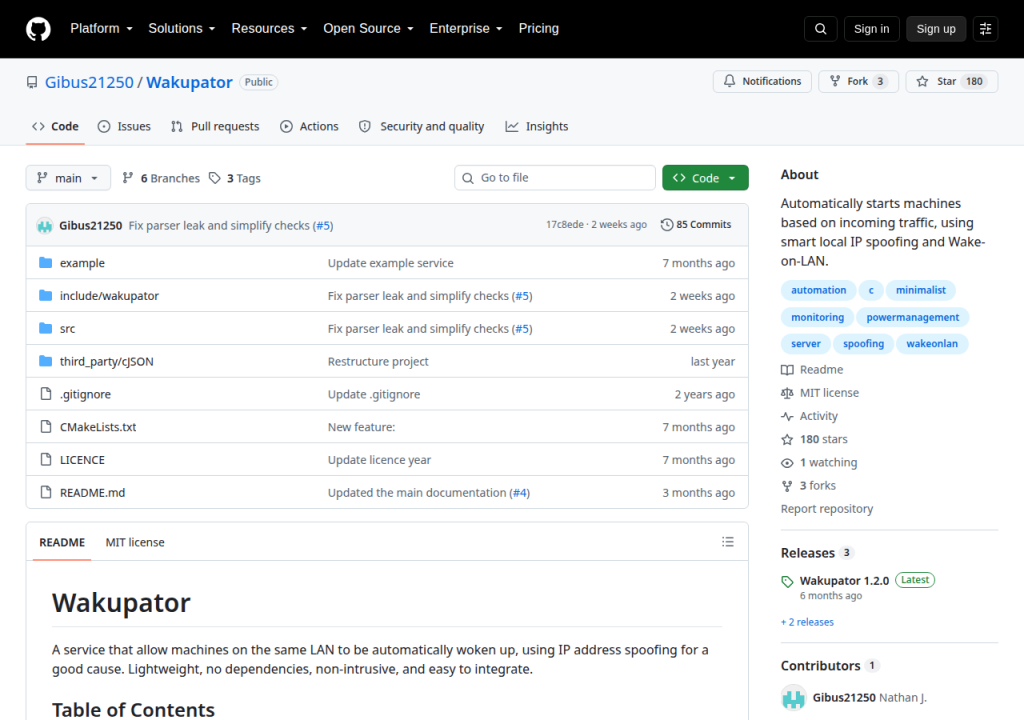Image resolution: width=1024 pixels, height=720 pixels.
Task: Select the README tab
Action: (62, 542)
